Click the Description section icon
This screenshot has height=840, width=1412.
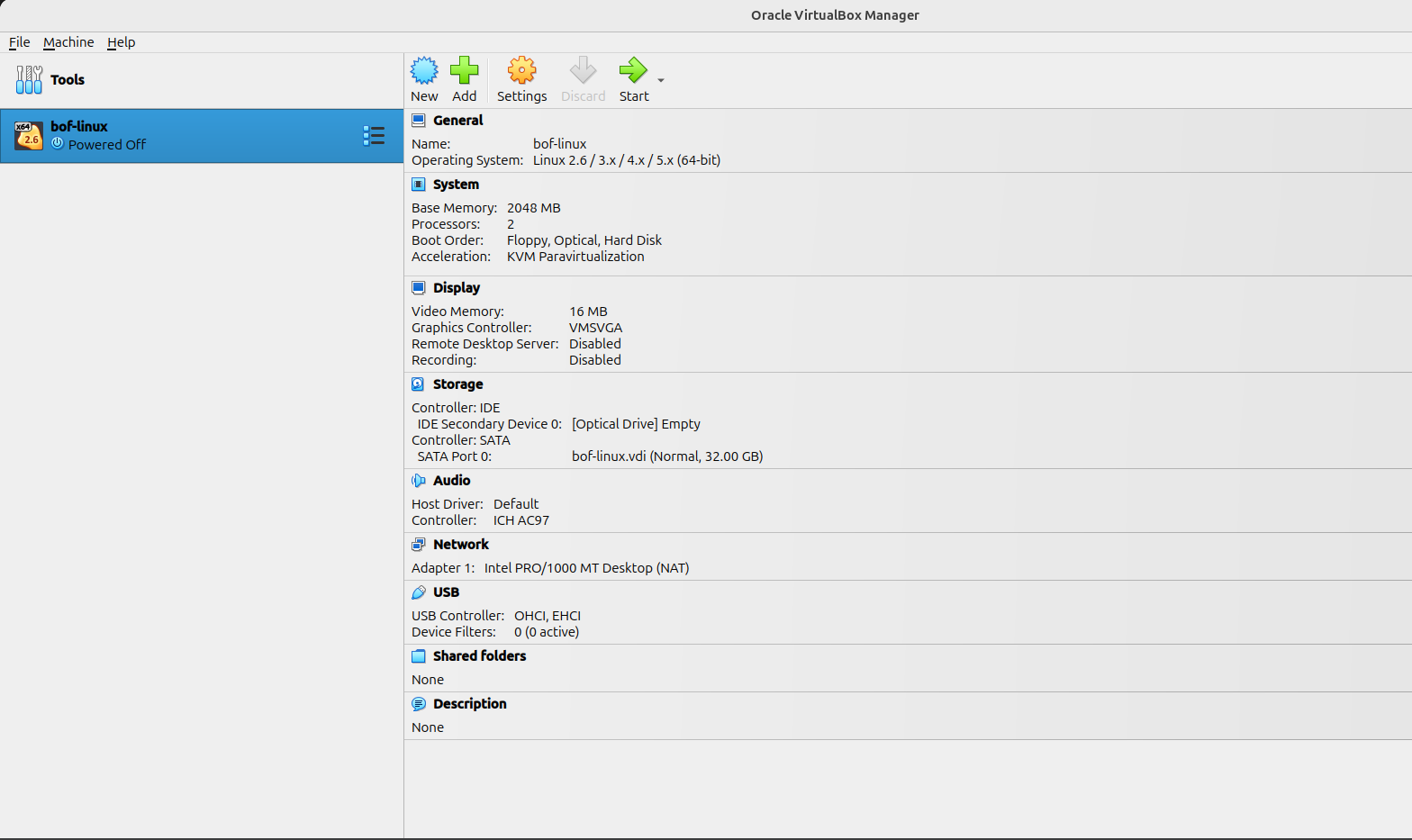tap(419, 704)
